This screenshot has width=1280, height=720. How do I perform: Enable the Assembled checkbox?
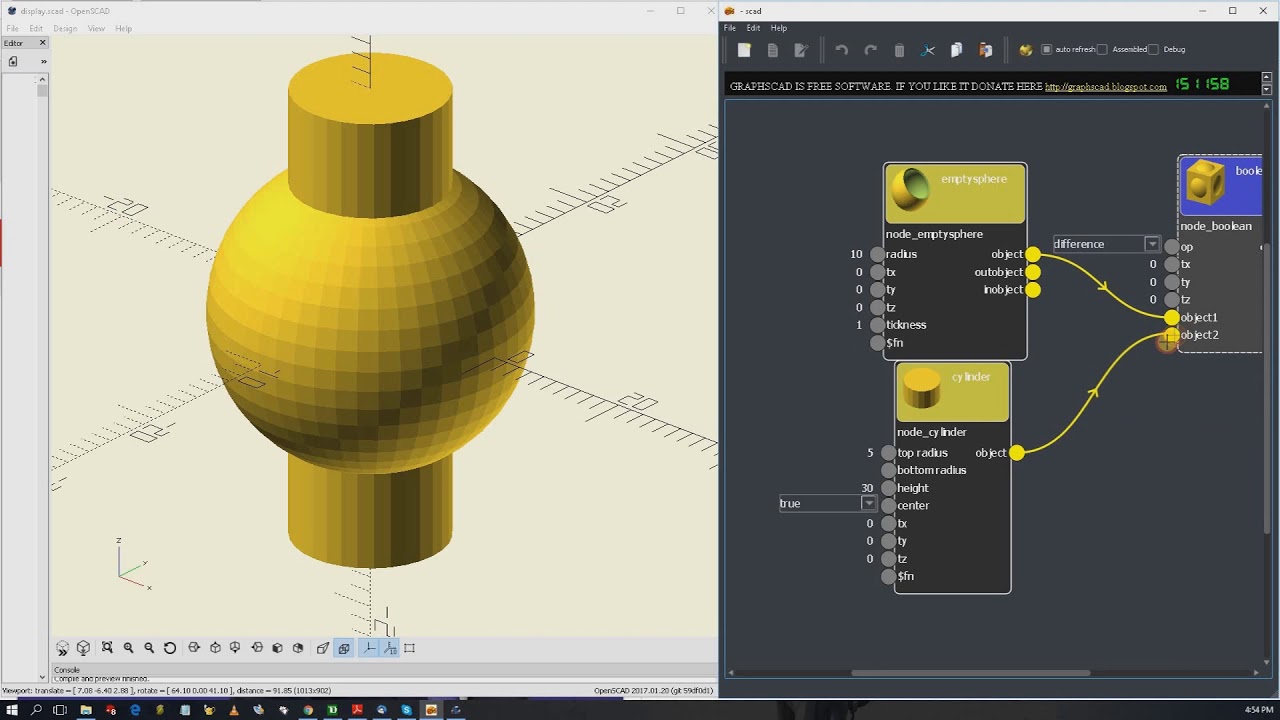click(x=1103, y=49)
